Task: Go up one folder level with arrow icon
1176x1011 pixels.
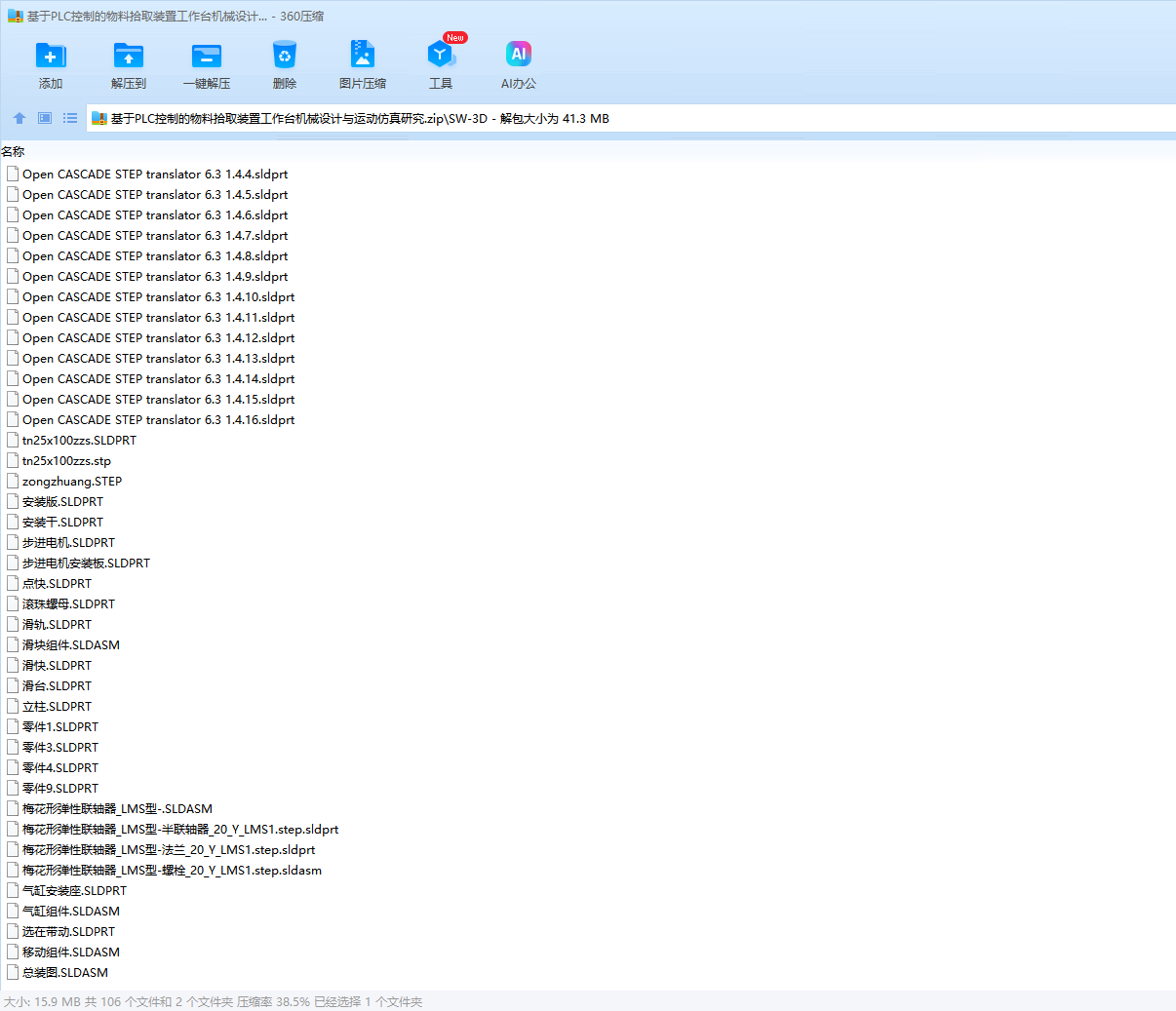Action: pos(20,118)
